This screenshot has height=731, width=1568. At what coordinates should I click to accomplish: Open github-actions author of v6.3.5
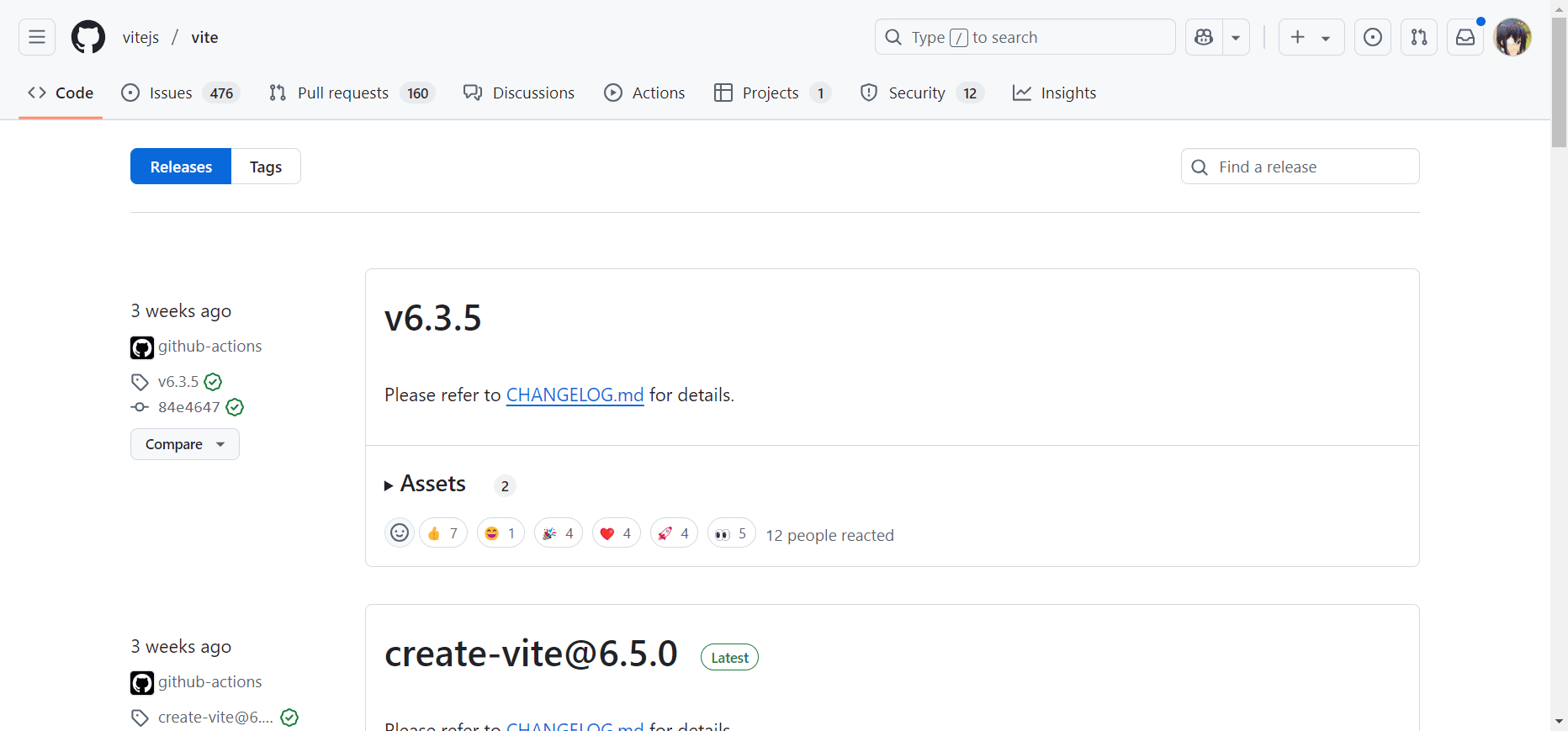210,347
